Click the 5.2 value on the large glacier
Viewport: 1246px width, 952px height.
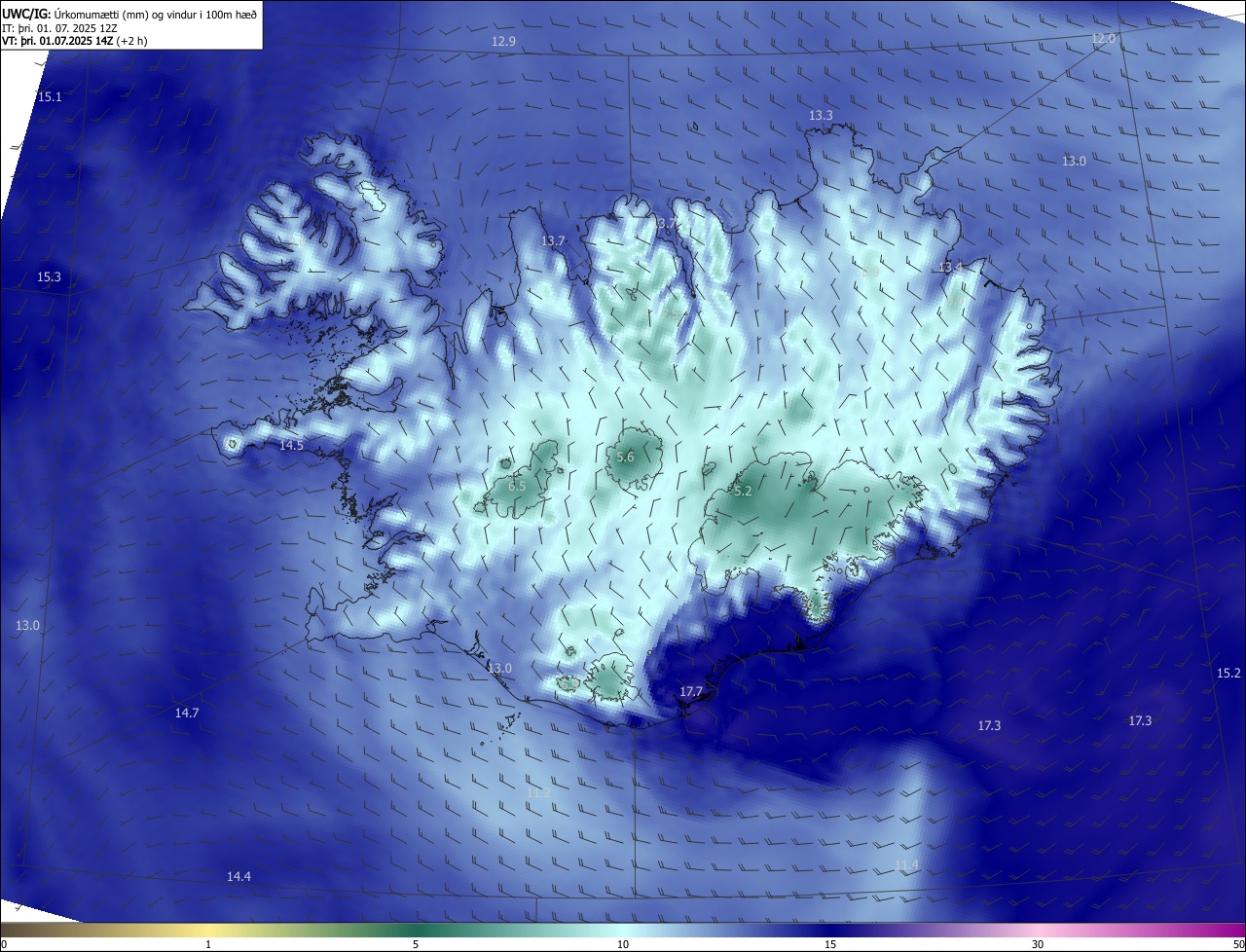coord(743,492)
